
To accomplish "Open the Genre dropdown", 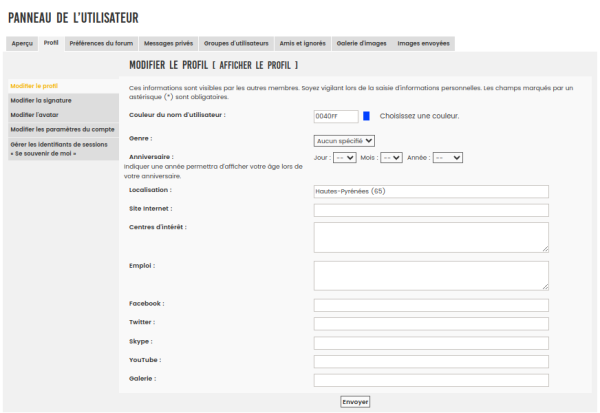I will click(344, 140).
